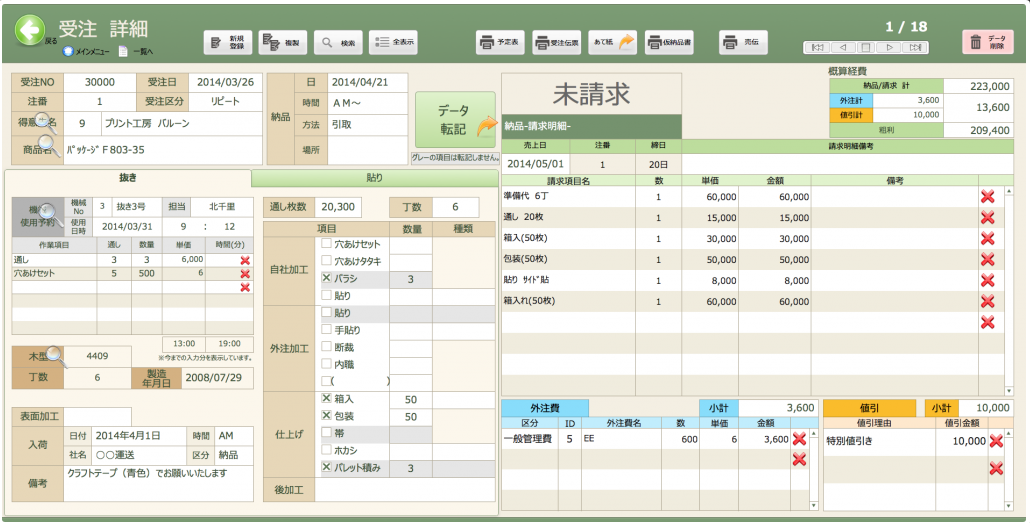Open the 受注区分 リピート field
This screenshot has height=523, width=1030.
coord(225,102)
